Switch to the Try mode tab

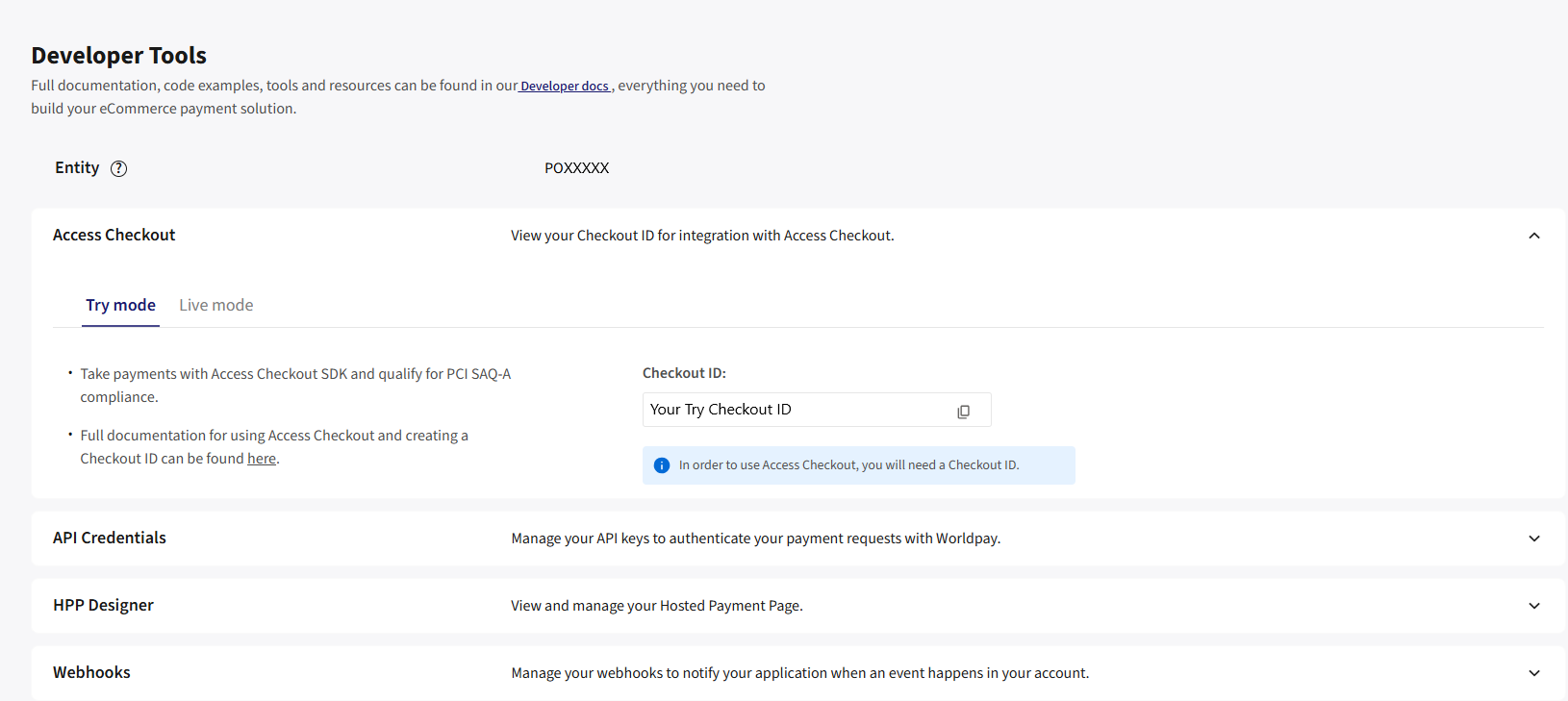pyautogui.click(x=120, y=305)
